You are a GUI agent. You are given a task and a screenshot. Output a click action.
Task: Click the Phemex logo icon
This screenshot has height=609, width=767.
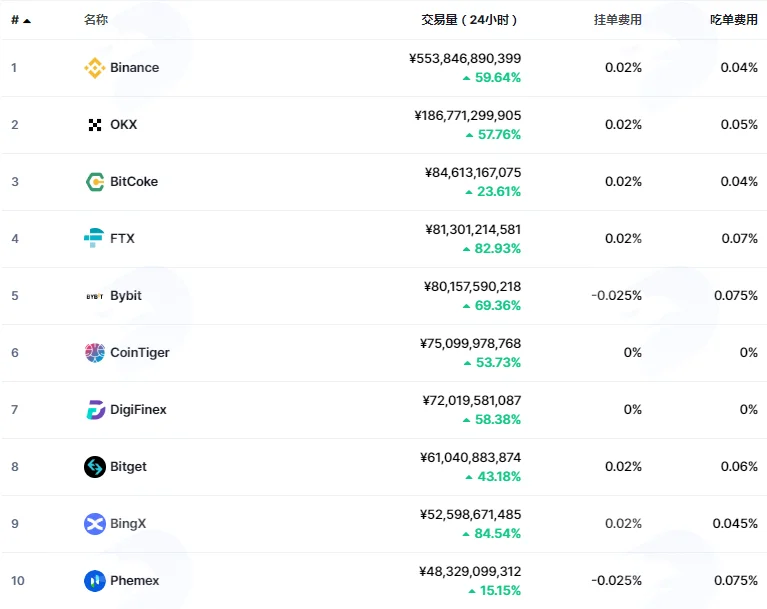point(94,581)
